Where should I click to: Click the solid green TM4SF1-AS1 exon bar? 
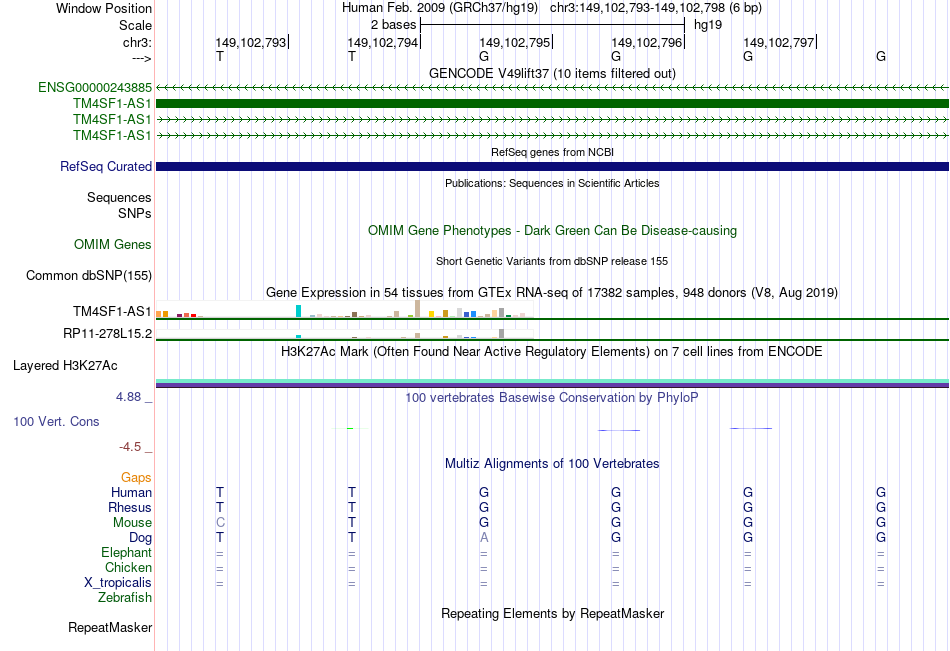coord(552,104)
